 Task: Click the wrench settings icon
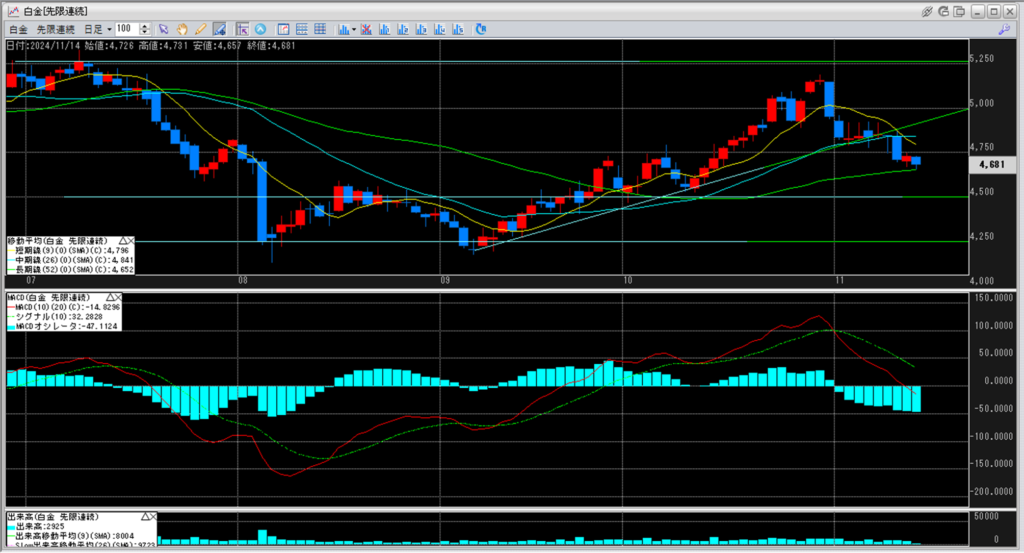pyautogui.click(x=1003, y=30)
